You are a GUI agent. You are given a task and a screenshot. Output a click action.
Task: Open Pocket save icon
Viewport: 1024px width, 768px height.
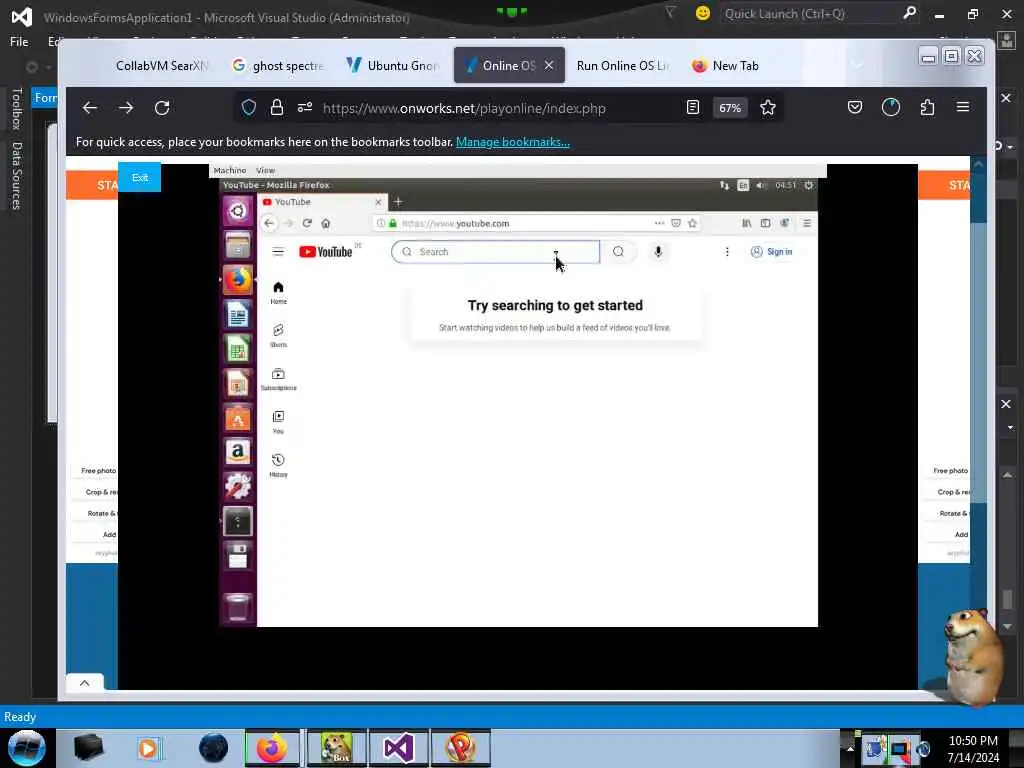pos(855,108)
